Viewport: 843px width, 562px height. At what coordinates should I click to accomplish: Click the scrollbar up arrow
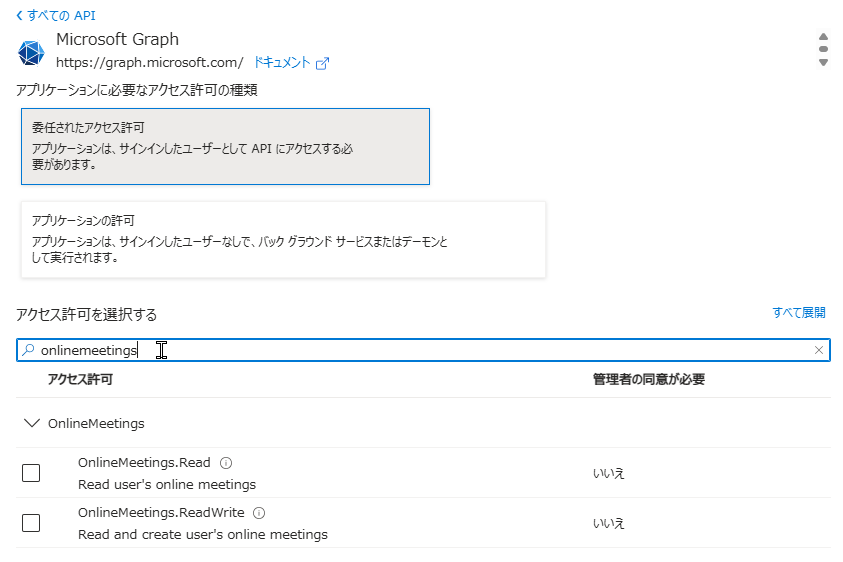823,35
